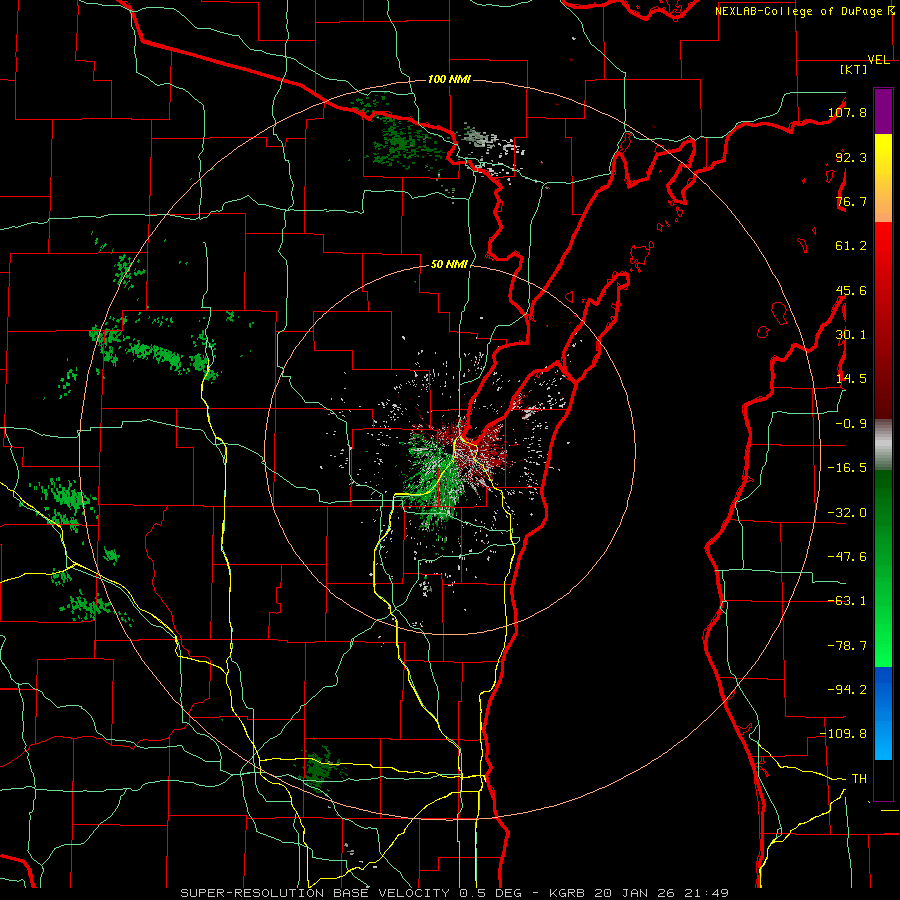Click the -0.9 velocity scale value
The height and width of the screenshot is (900, 900).
point(851,424)
